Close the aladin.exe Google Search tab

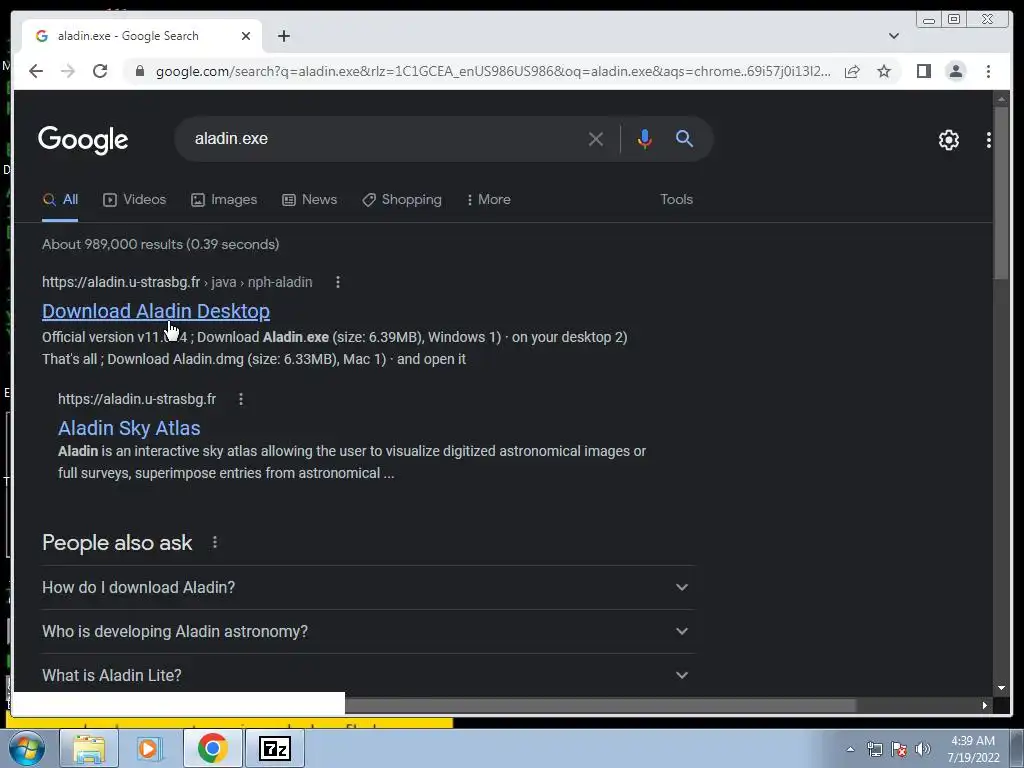[x=246, y=36]
